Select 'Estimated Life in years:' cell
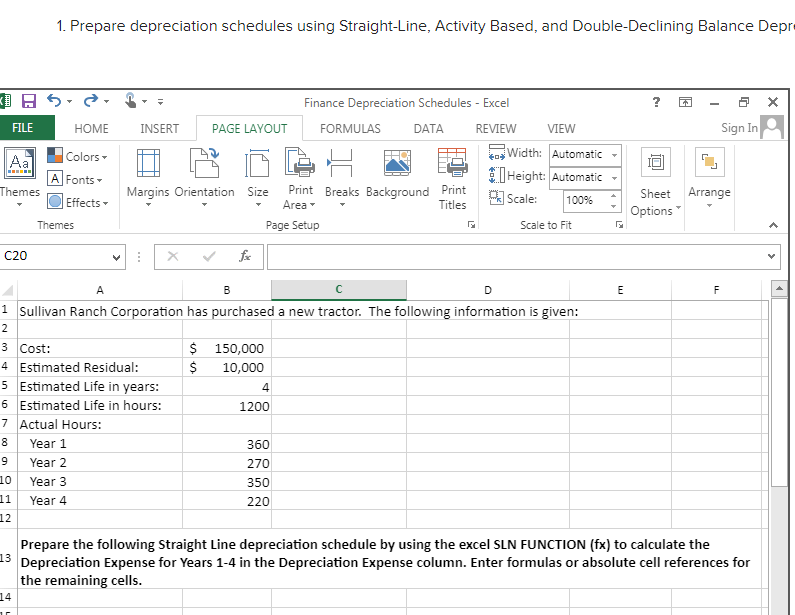Viewport: 795px width, 615px height. [x=100, y=386]
